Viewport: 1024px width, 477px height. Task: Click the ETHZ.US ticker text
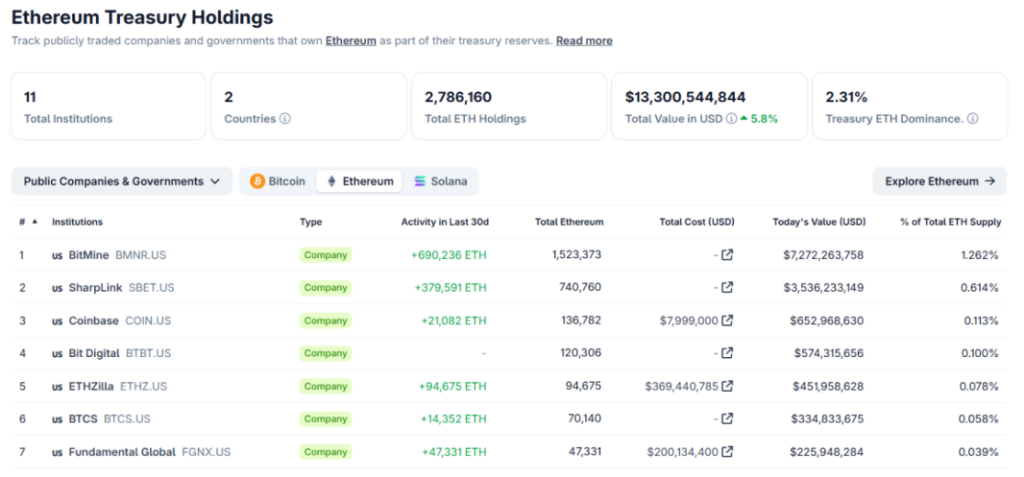coord(144,386)
